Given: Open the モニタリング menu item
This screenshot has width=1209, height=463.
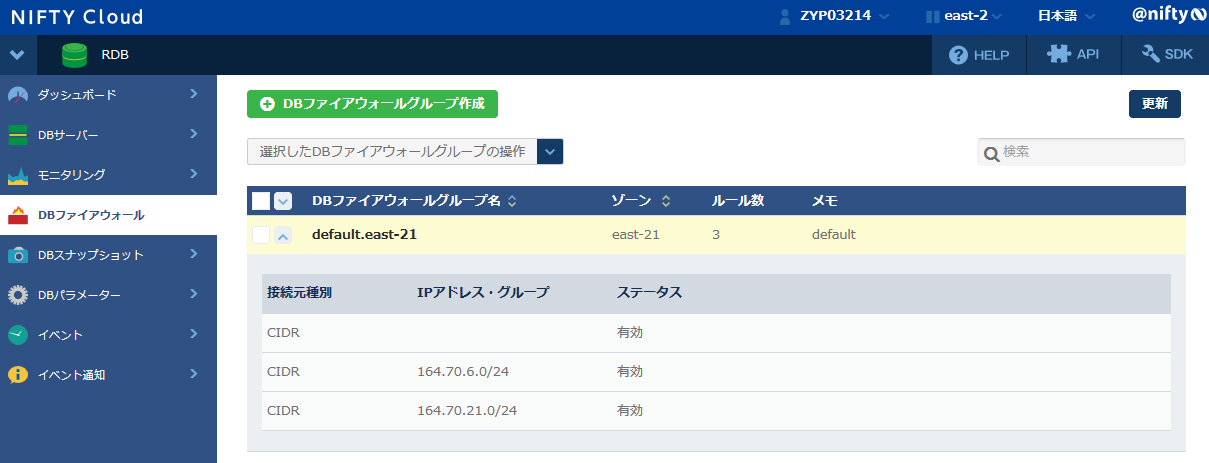Looking at the screenshot, I should tap(108, 175).
